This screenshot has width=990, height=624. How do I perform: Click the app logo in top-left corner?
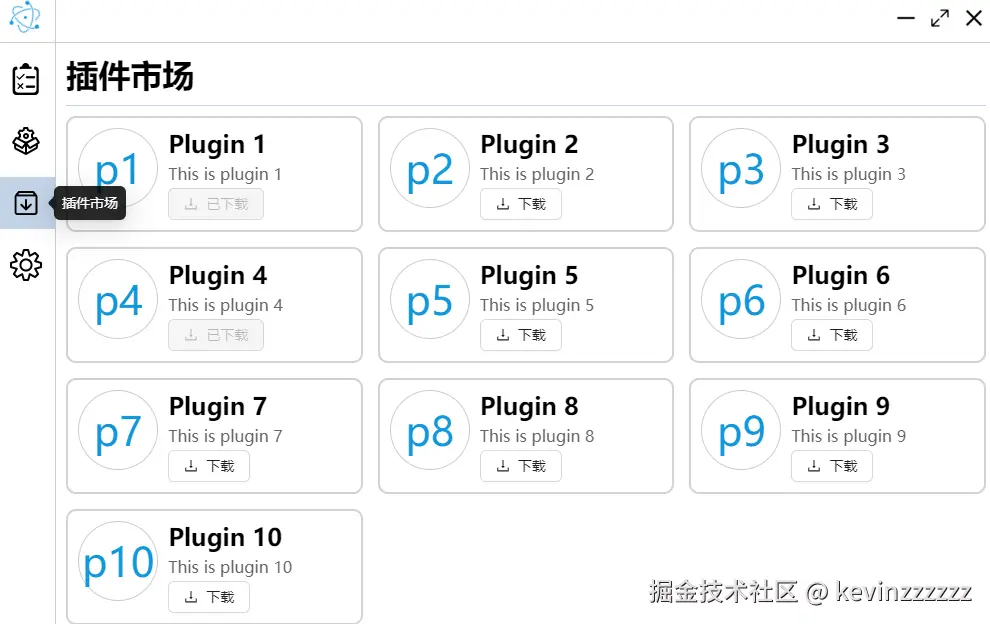coord(25,17)
